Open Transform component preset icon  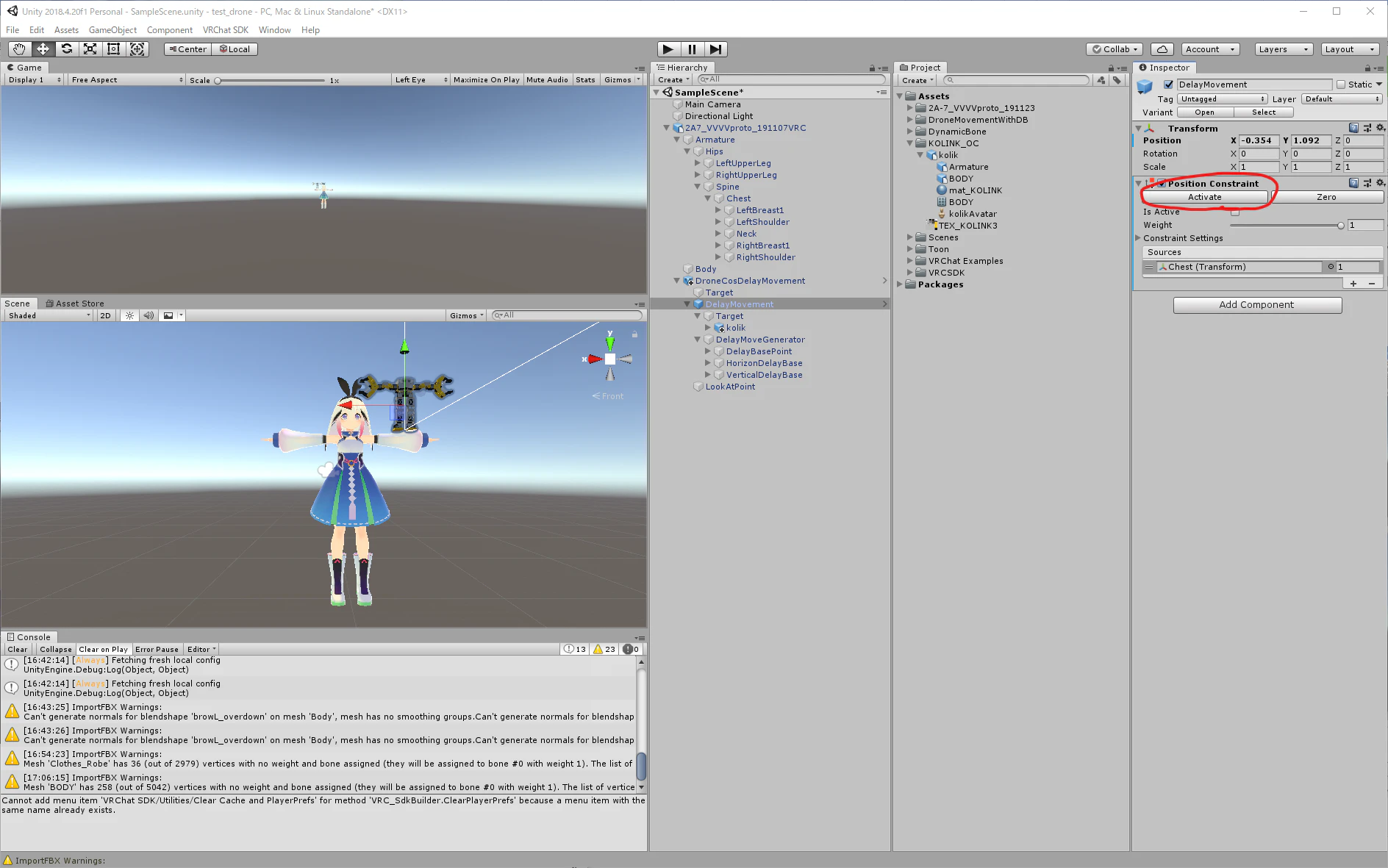point(1367,128)
